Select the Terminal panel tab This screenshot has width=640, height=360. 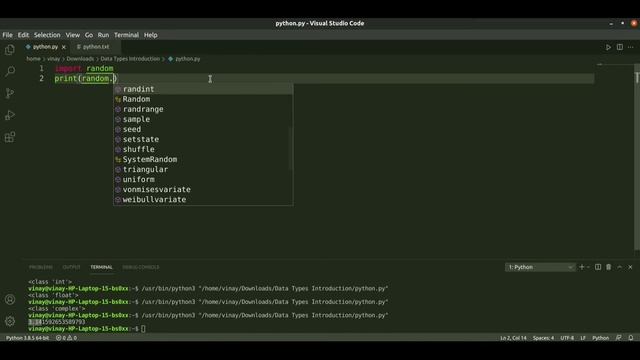(101, 267)
